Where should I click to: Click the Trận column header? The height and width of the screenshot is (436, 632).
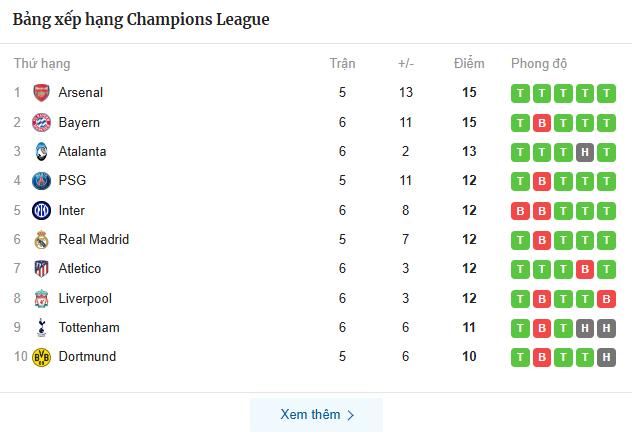click(343, 64)
